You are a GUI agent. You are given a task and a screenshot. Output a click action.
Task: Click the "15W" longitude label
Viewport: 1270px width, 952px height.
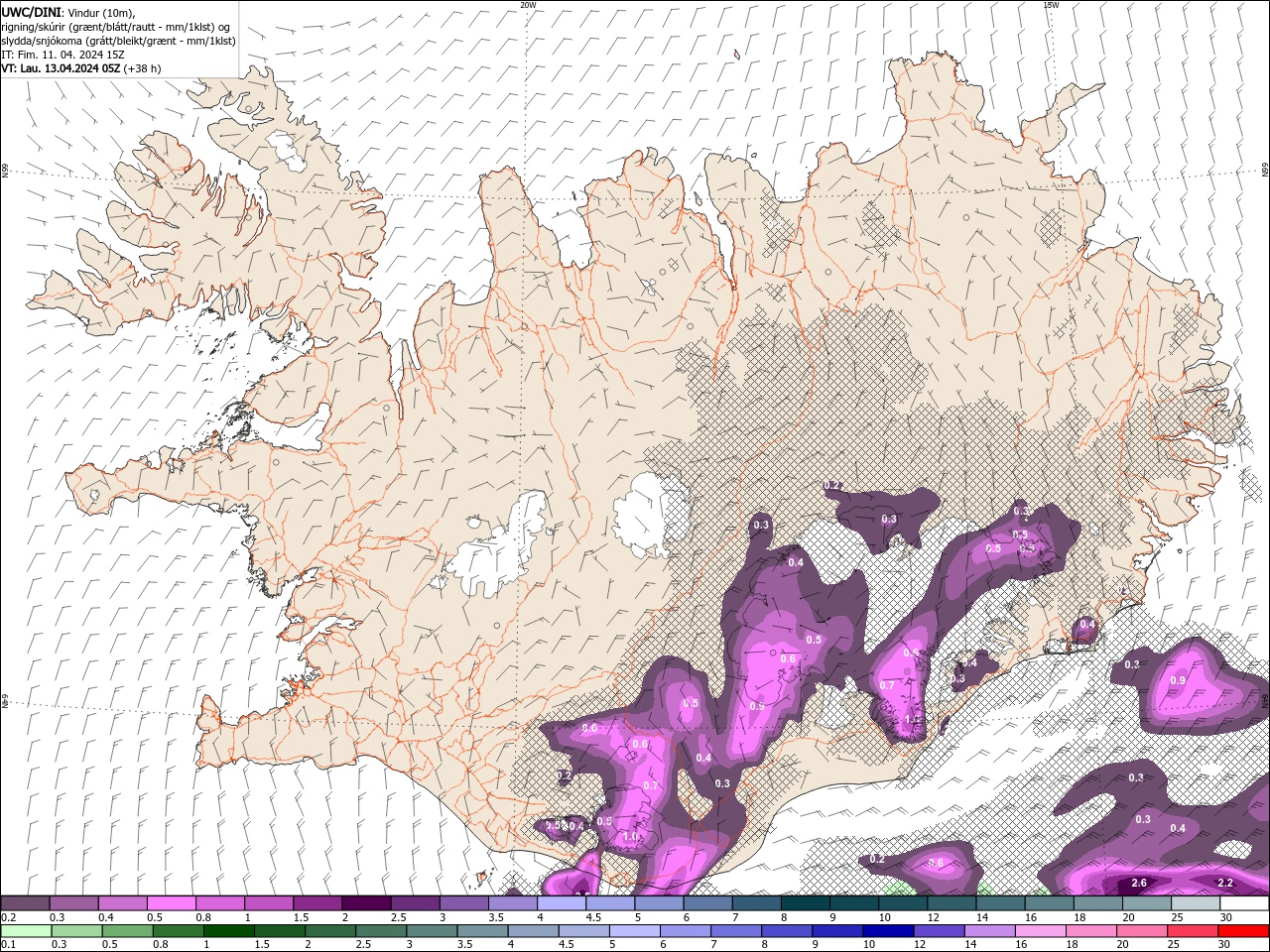(x=1051, y=5)
